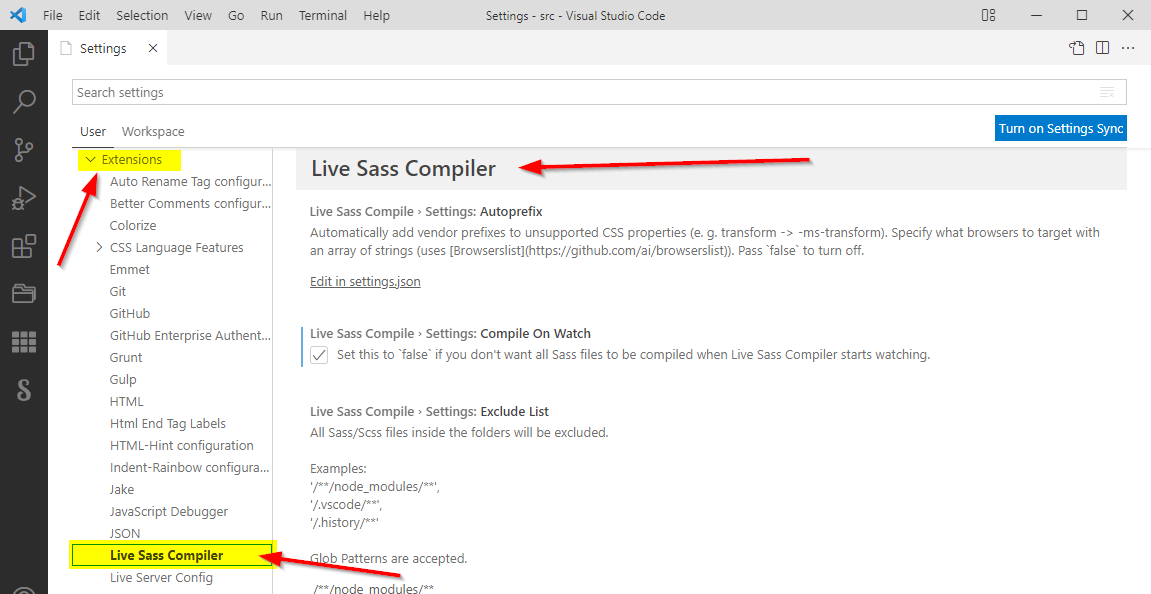Collapse the Extensions tree section

tap(90, 159)
